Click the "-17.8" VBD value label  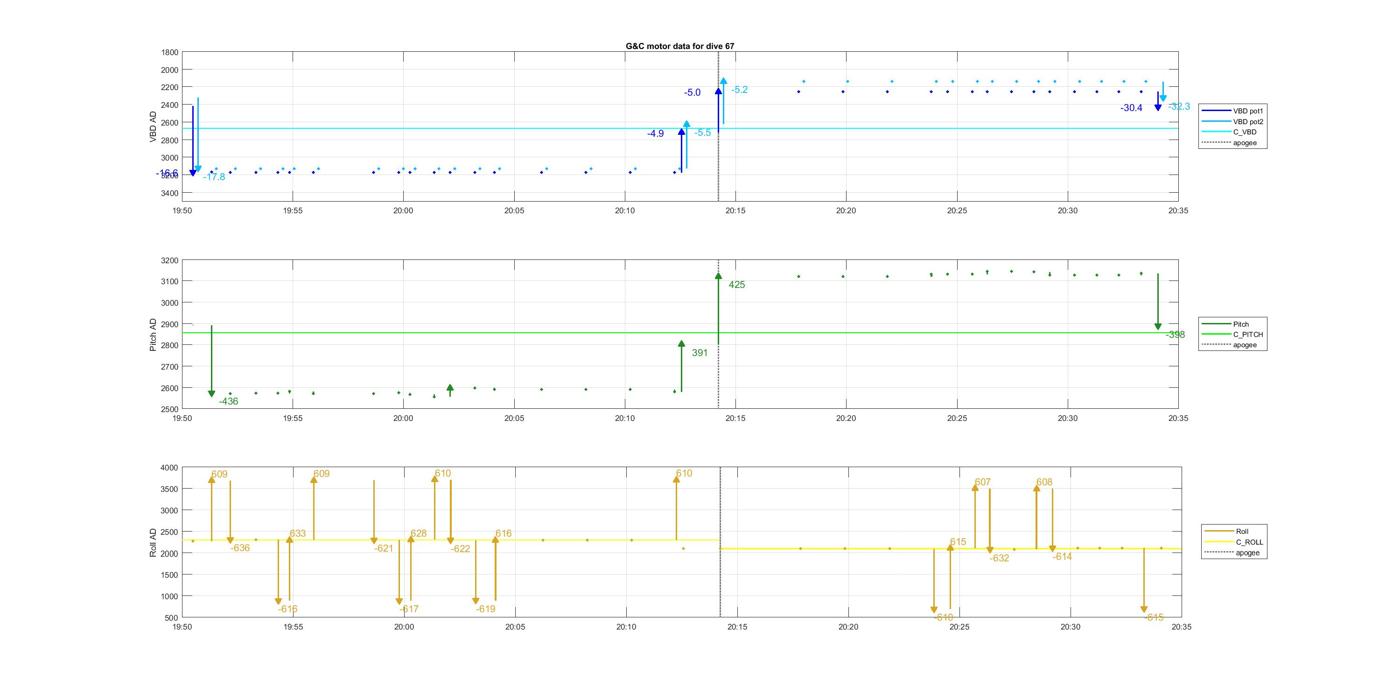coord(214,177)
